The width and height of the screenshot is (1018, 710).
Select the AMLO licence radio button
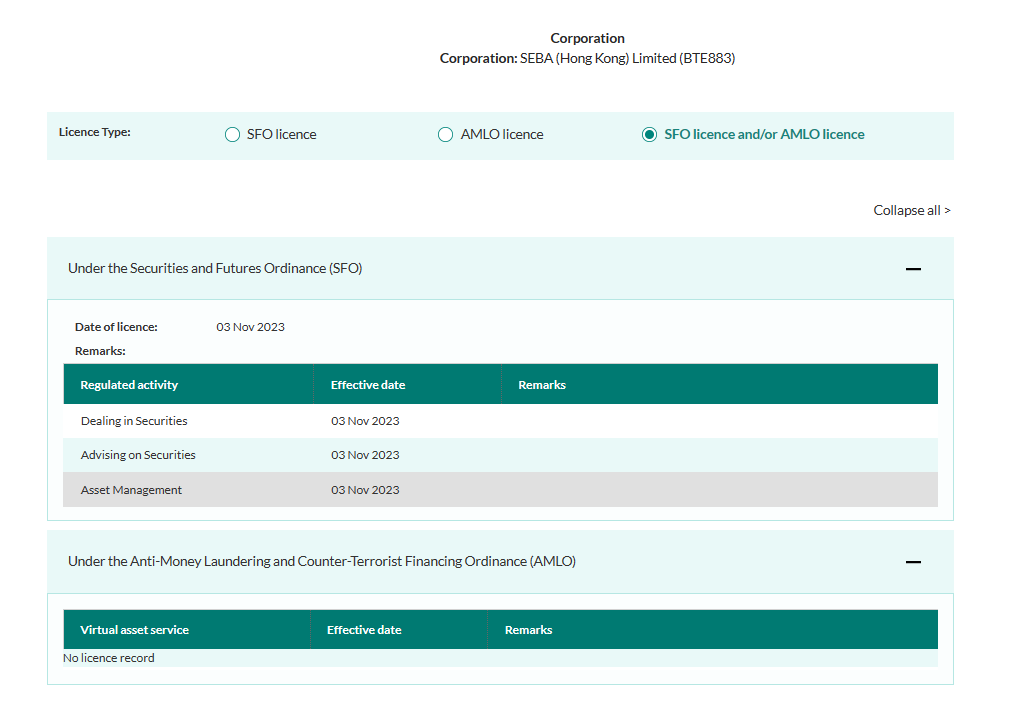tap(445, 134)
